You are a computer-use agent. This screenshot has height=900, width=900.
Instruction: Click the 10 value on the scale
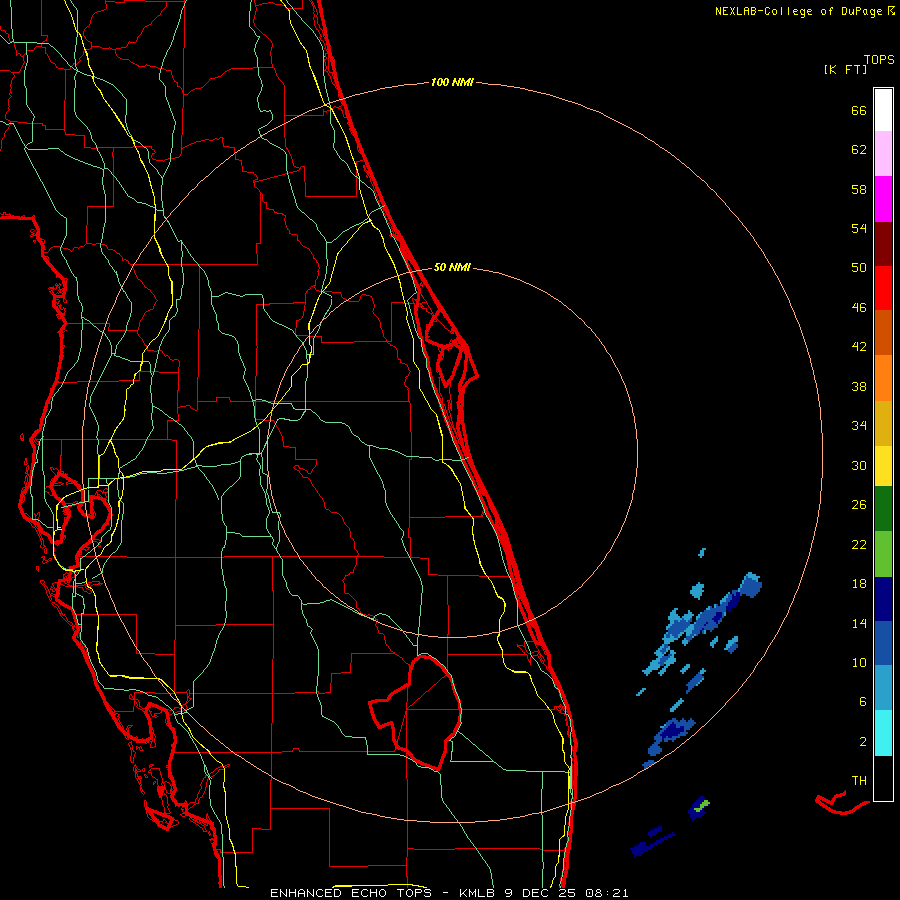[x=859, y=662]
